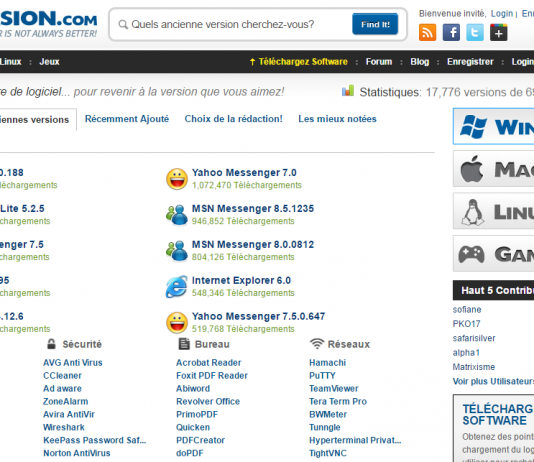Open the Forum nav link

coord(379,62)
